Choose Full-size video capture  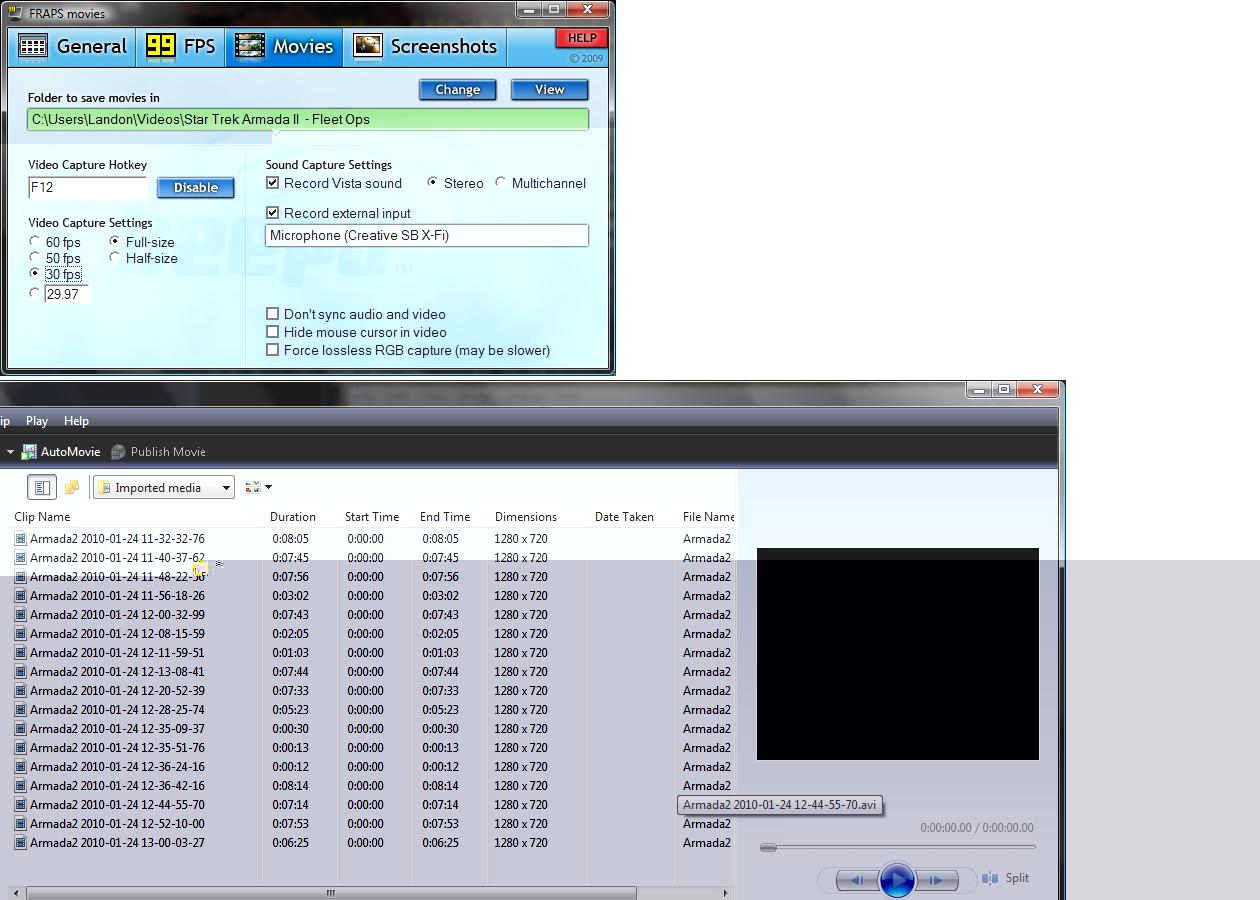tap(115, 242)
